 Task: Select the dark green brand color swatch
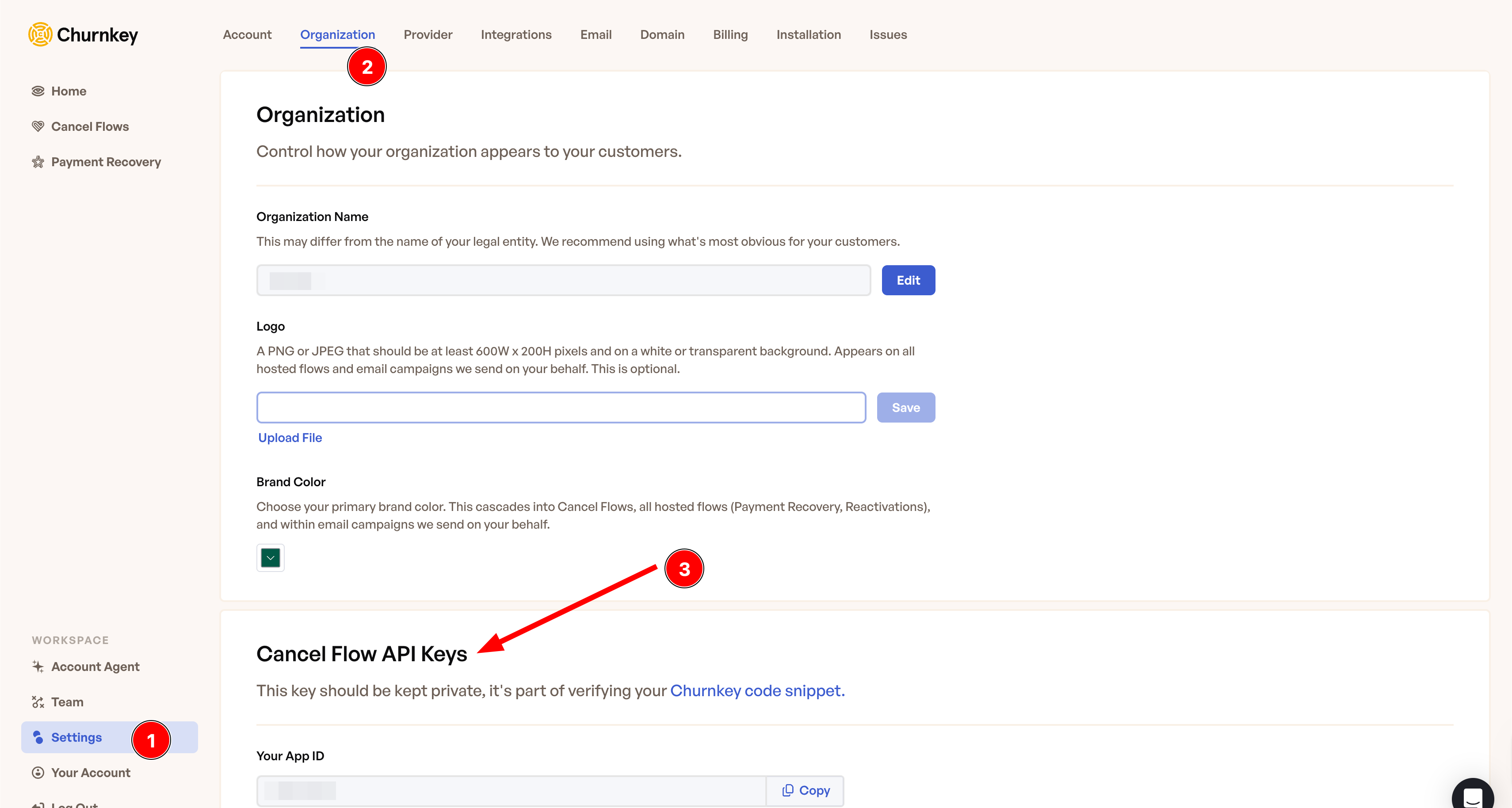269,557
